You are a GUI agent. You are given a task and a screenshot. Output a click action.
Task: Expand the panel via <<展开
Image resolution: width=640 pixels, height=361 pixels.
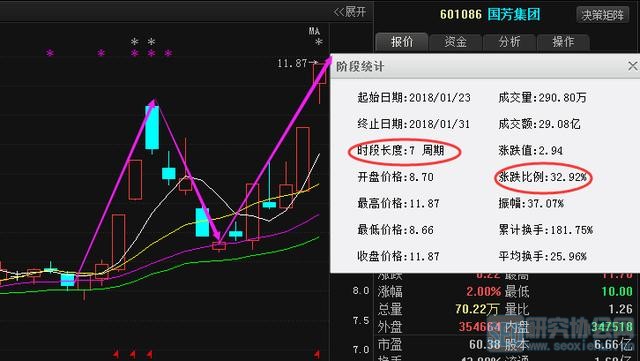[x=350, y=11]
